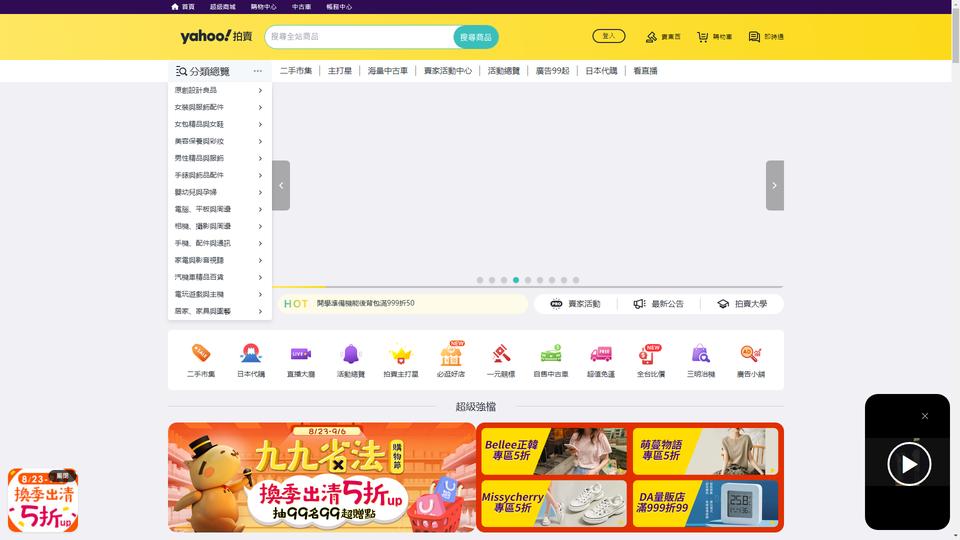Show next carousel slide with right arrow
Image resolution: width=960 pixels, height=540 pixels.
coord(774,186)
